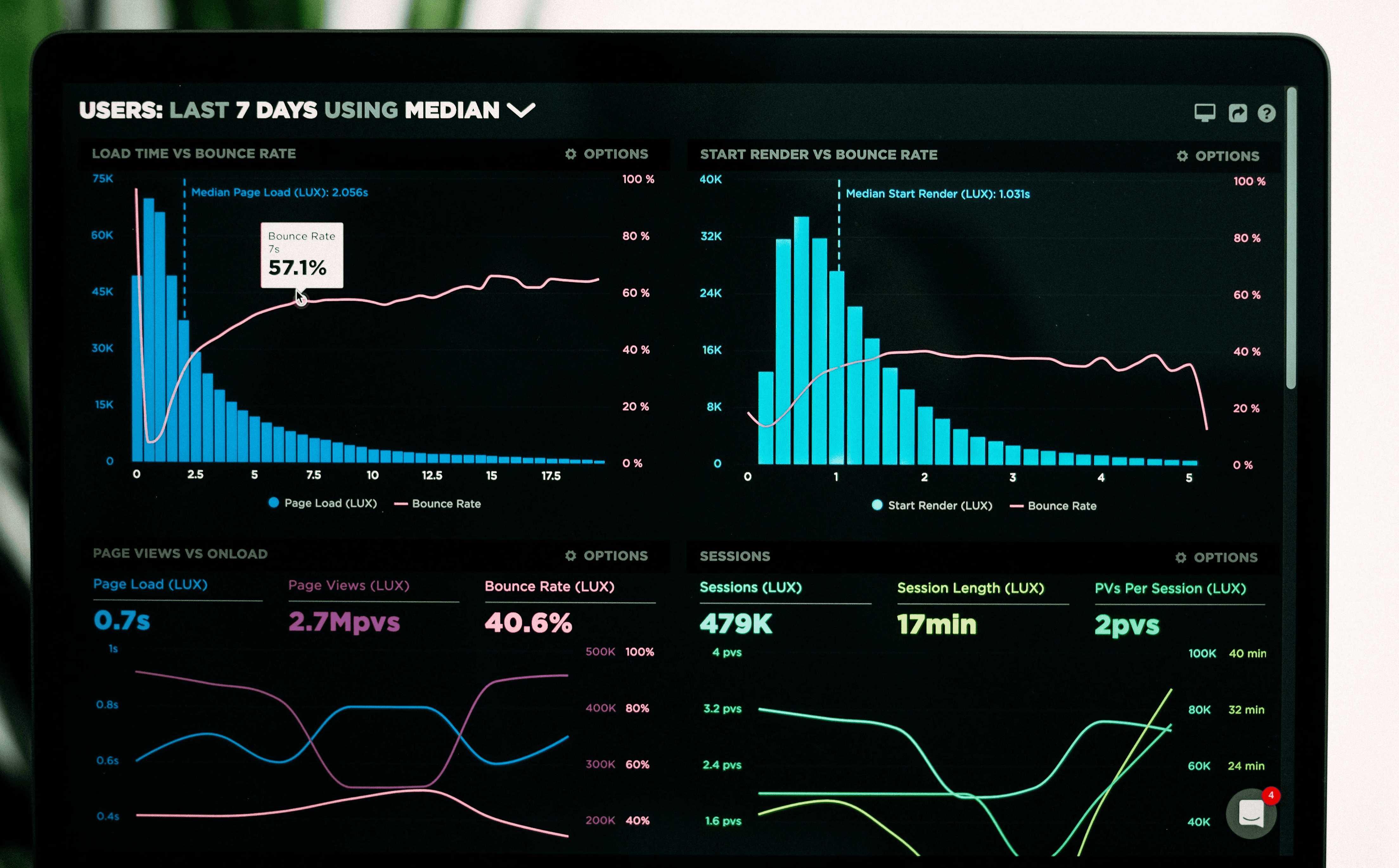
Task: Click gear icon in Page Views panel
Action: [570, 555]
